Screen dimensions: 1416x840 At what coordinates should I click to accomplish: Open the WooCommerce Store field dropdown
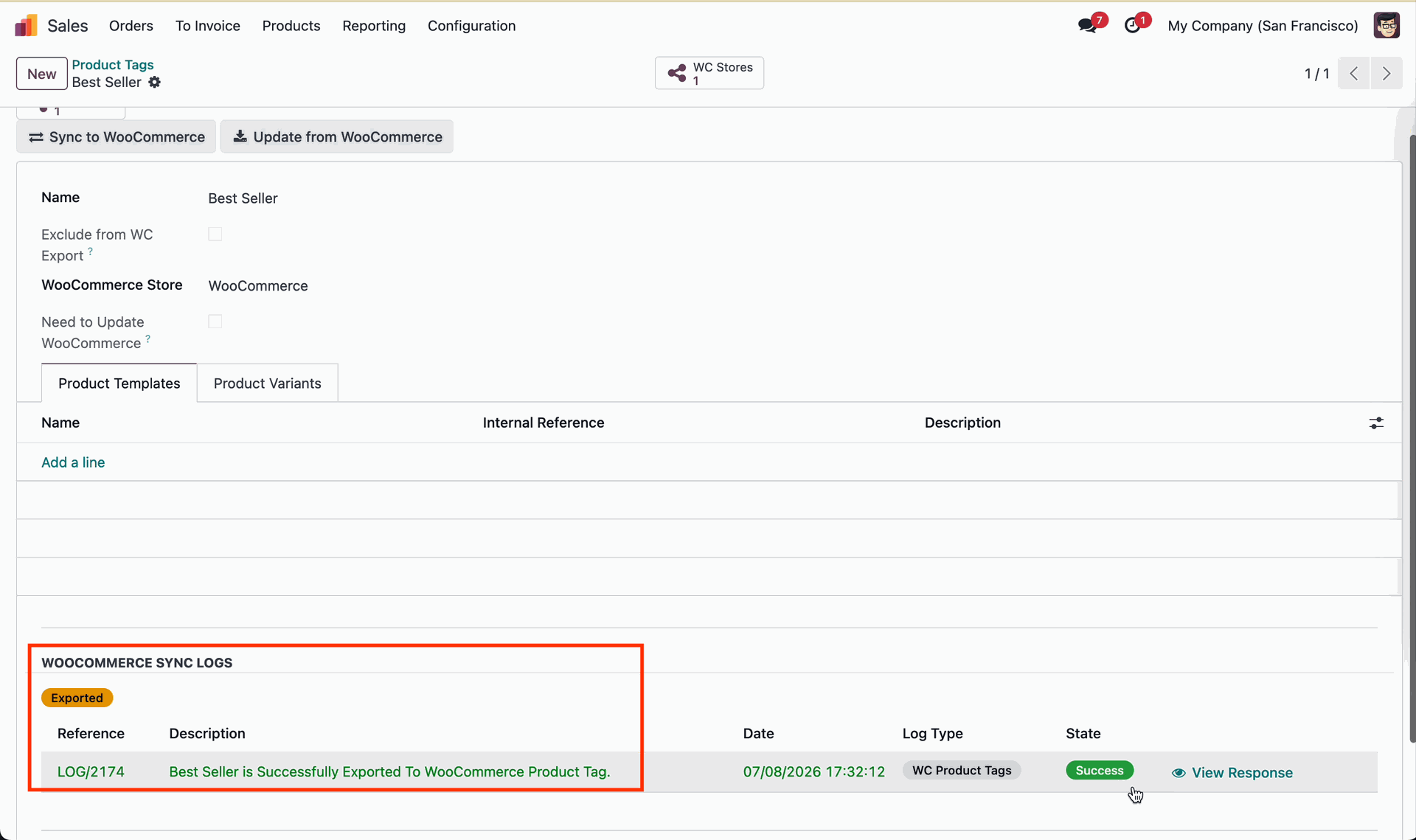tap(258, 286)
